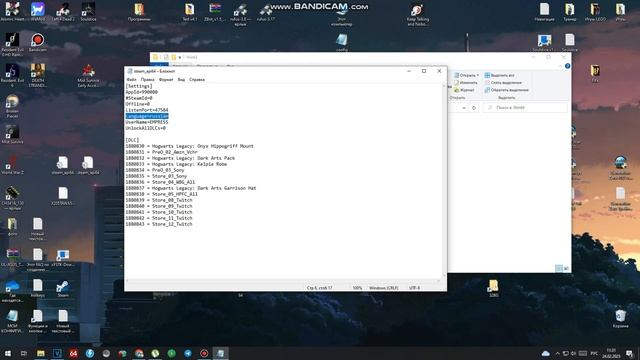
Task: Click the UTF-8 encoding in status bar
Action: [414, 288]
